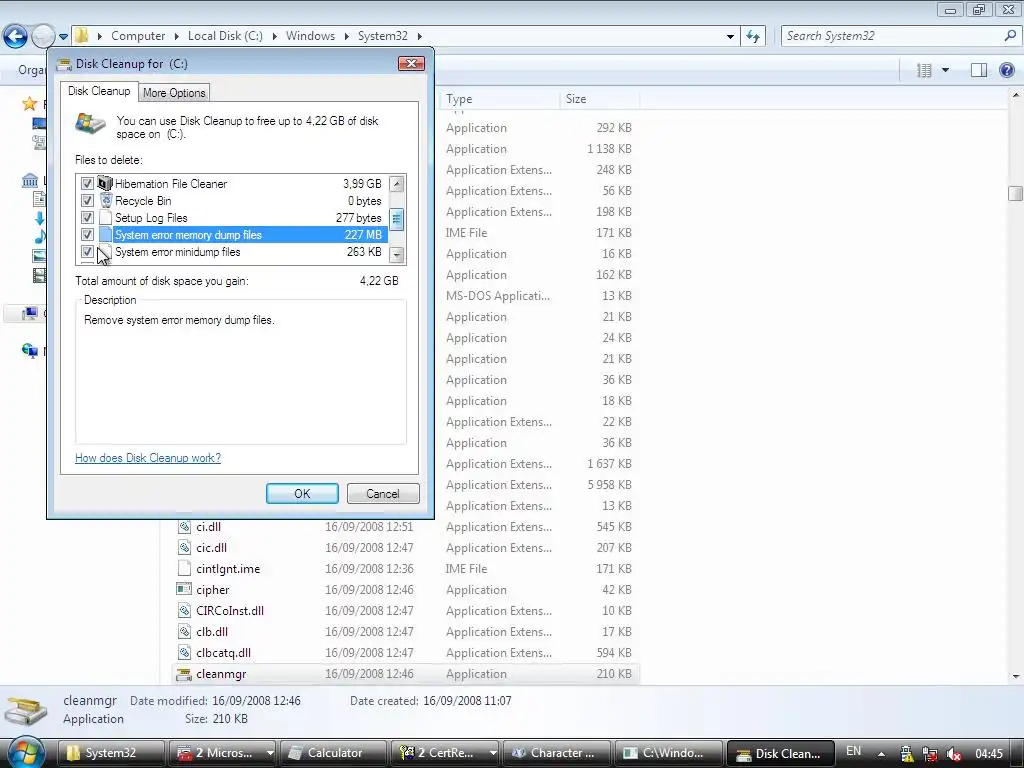Expand the arrow after System32 breadcrumb
This screenshot has width=1024, height=768.
click(419, 36)
